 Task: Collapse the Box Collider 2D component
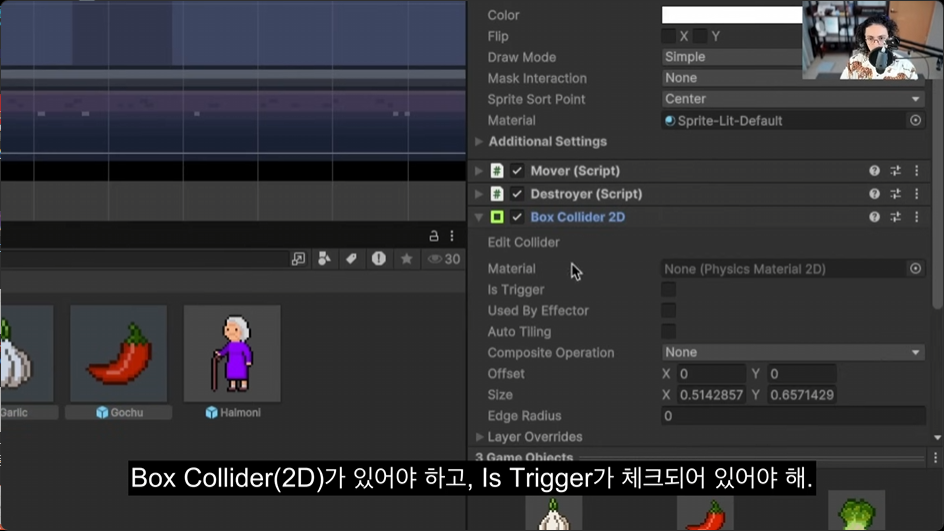[x=479, y=217]
